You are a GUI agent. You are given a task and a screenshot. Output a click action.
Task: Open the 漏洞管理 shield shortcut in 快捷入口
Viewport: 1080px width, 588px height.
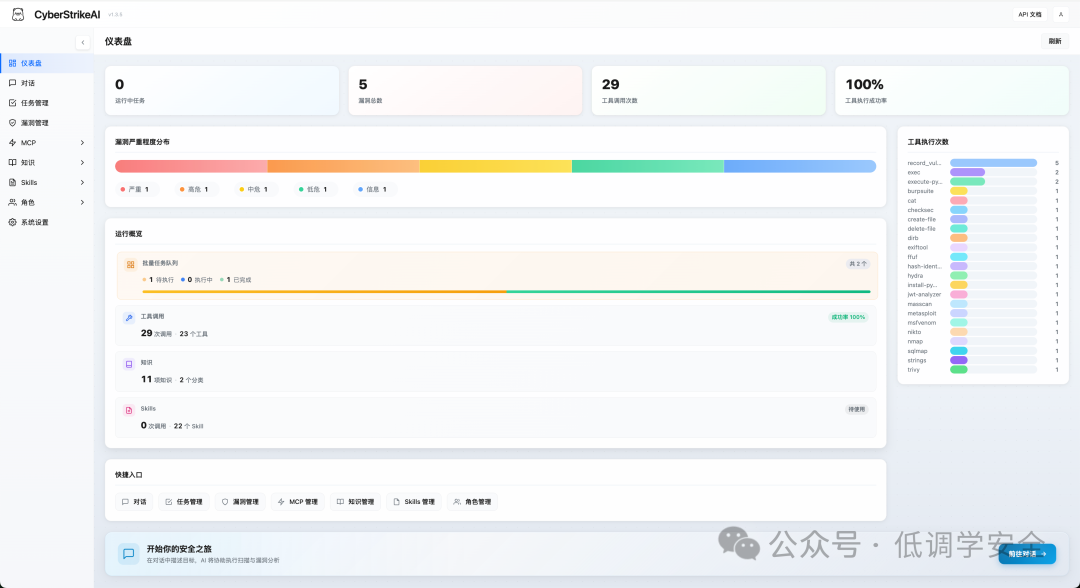tap(240, 502)
